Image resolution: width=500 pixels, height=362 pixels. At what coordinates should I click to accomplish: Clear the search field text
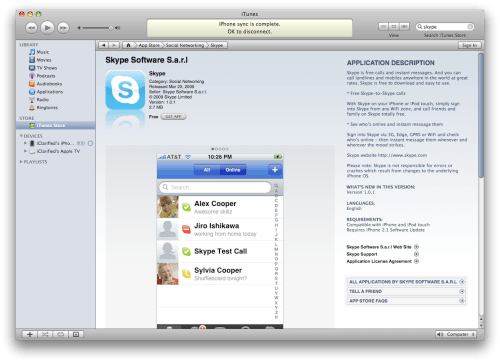point(470,27)
